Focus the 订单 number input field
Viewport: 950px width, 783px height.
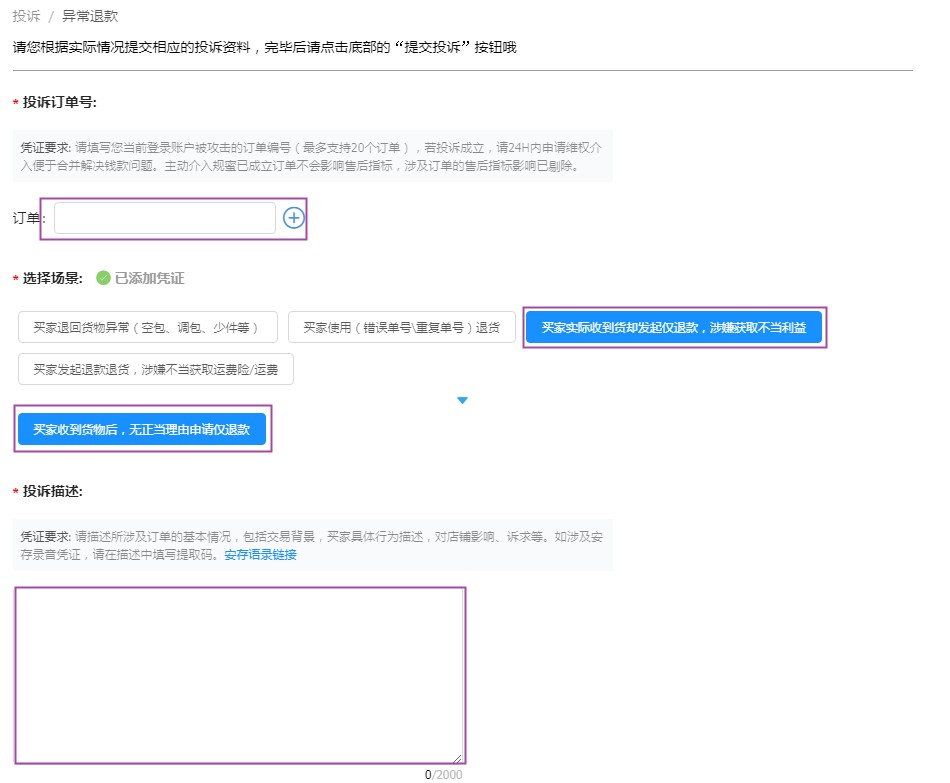(165, 218)
